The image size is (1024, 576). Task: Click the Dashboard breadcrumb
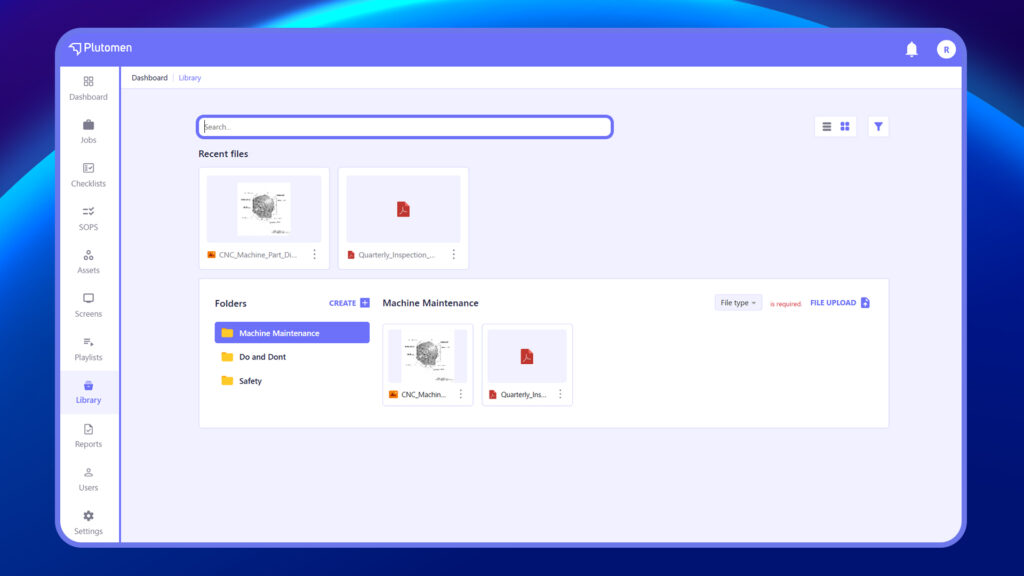tap(150, 78)
